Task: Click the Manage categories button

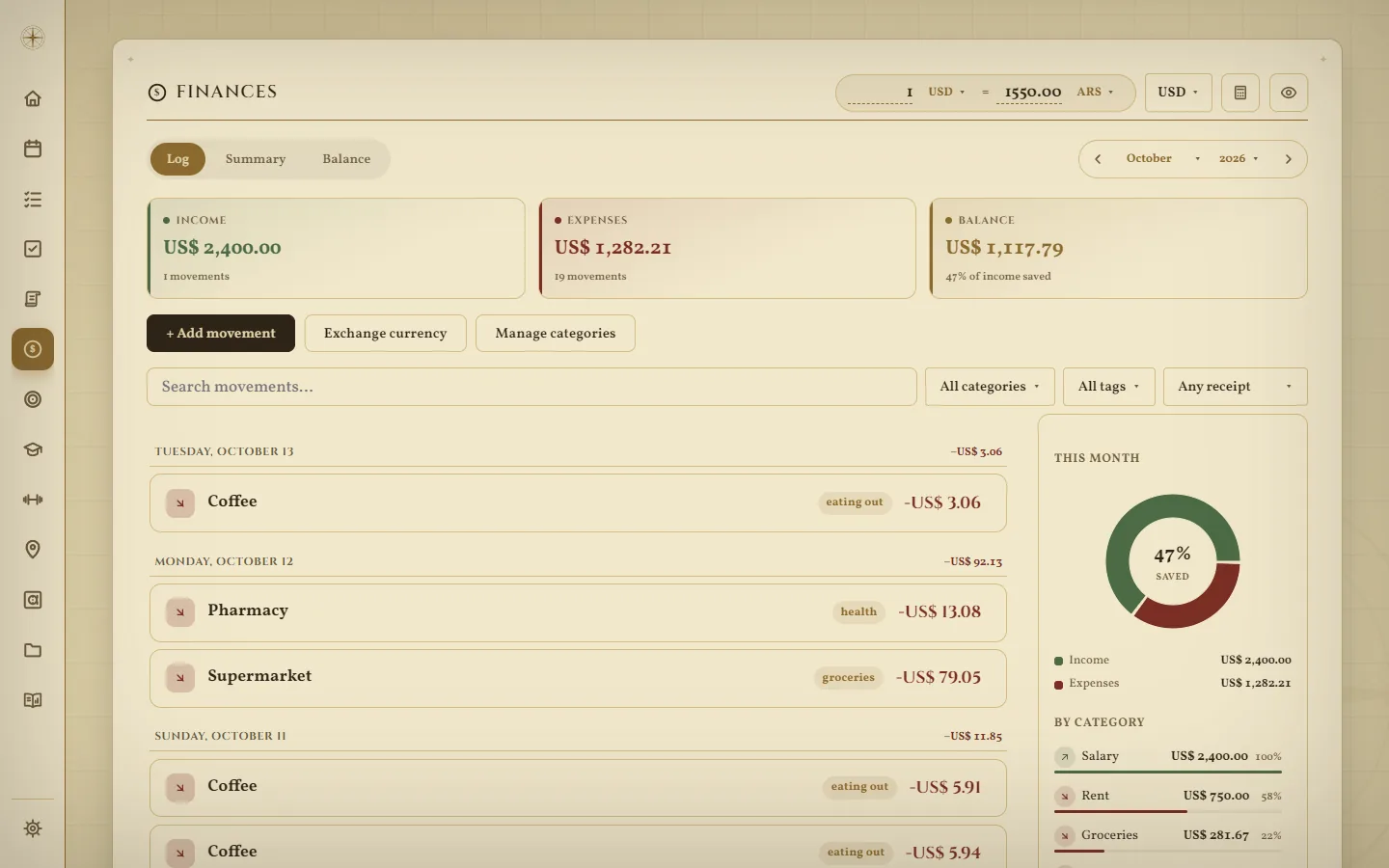Action: coord(556,334)
